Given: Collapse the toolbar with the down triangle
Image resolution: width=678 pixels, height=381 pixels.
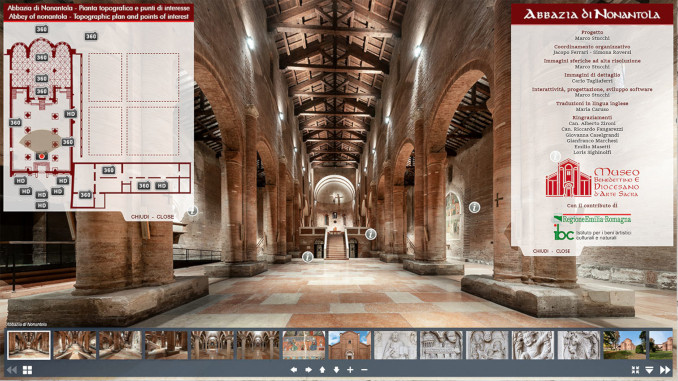Looking at the screenshot, I should [649, 370].
